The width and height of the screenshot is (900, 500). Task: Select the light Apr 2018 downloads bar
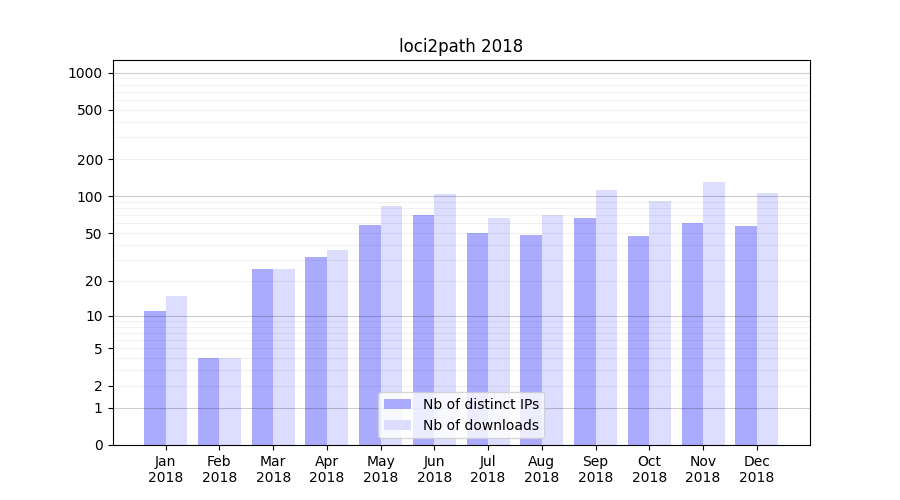pyautogui.click(x=337, y=347)
